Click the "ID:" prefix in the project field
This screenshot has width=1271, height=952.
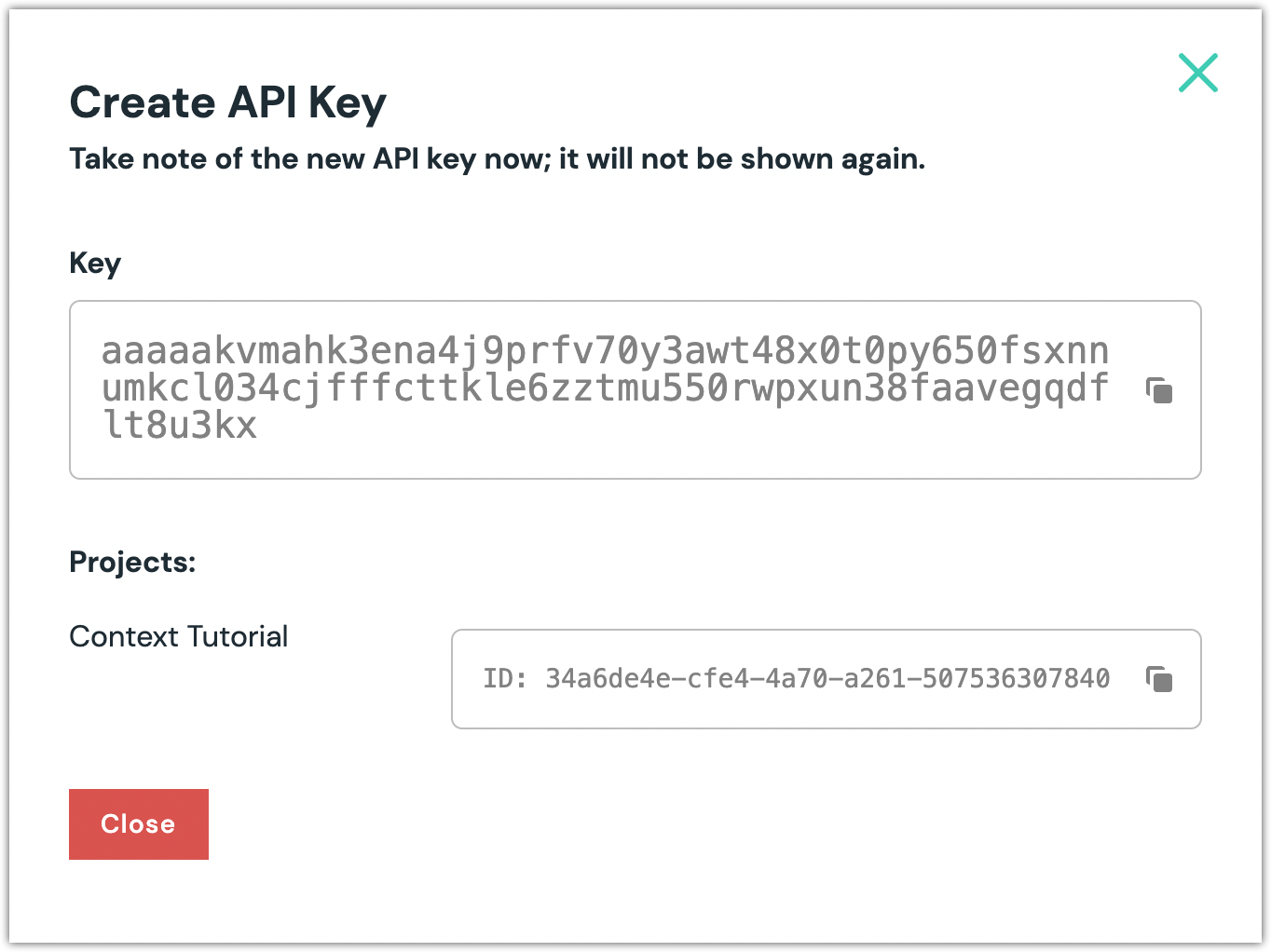pyautogui.click(x=504, y=679)
